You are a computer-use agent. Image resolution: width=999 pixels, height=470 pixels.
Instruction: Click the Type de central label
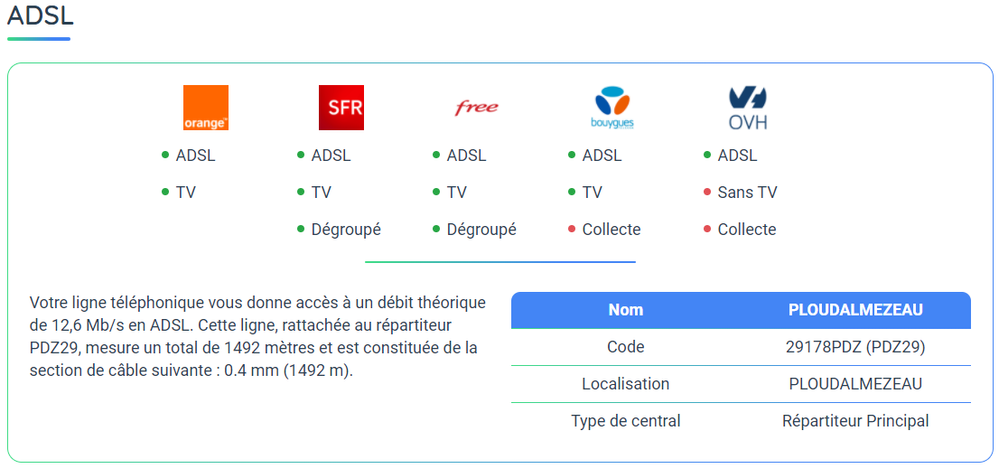point(625,421)
